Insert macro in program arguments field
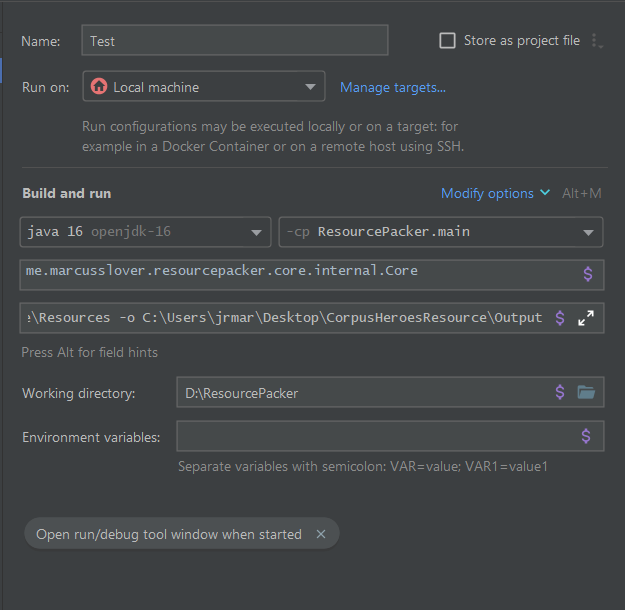This screenshot has width=625, height=610. (560, 318)
